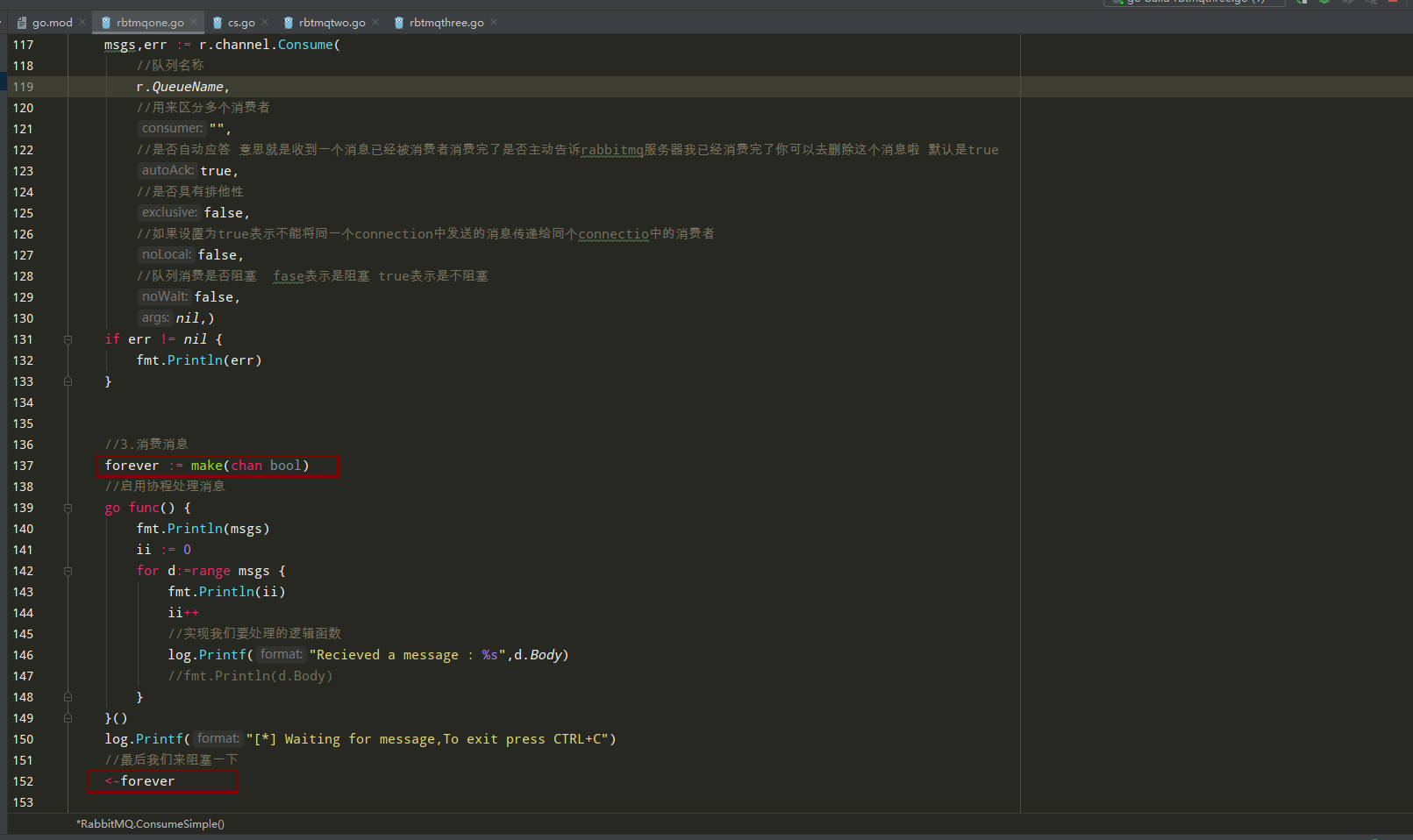1413x840 pixels.
Task: Close the go.mod tab
Action: [x=82, y=22]
